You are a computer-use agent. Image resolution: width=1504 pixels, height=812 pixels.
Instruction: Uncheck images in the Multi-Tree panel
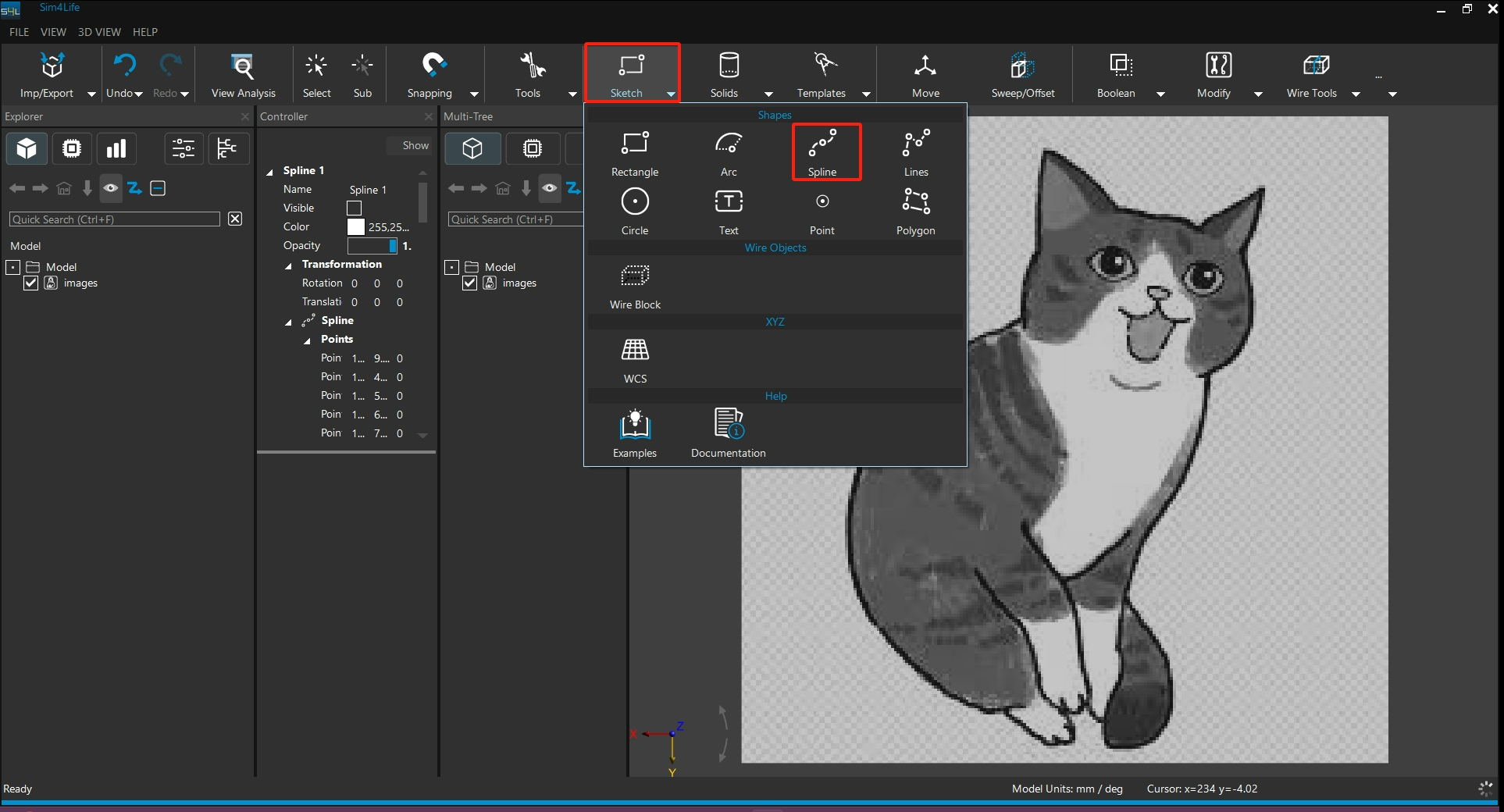click(x=470, y=283)
